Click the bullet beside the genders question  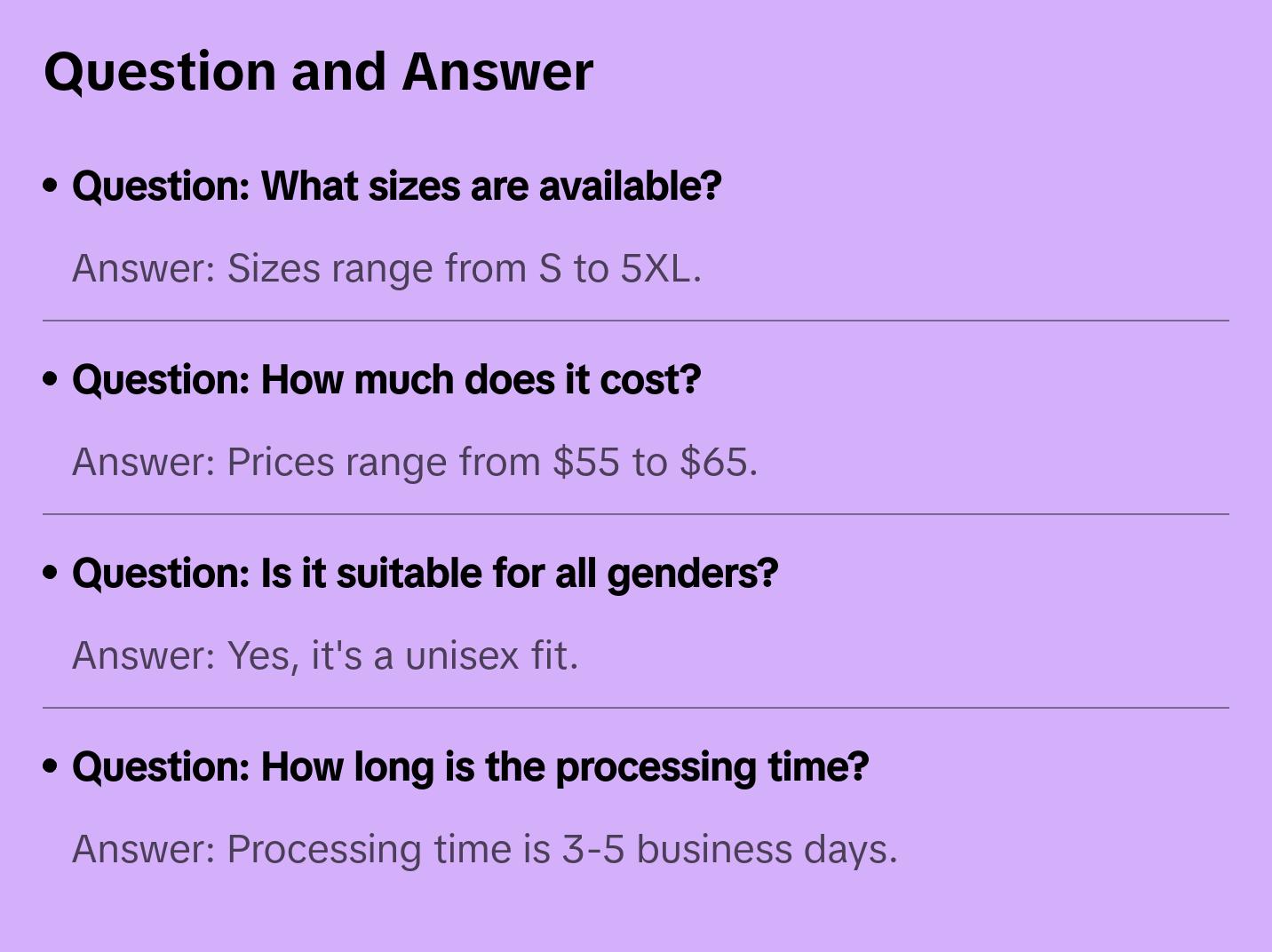pyautogui.click(x=51, y=574)
